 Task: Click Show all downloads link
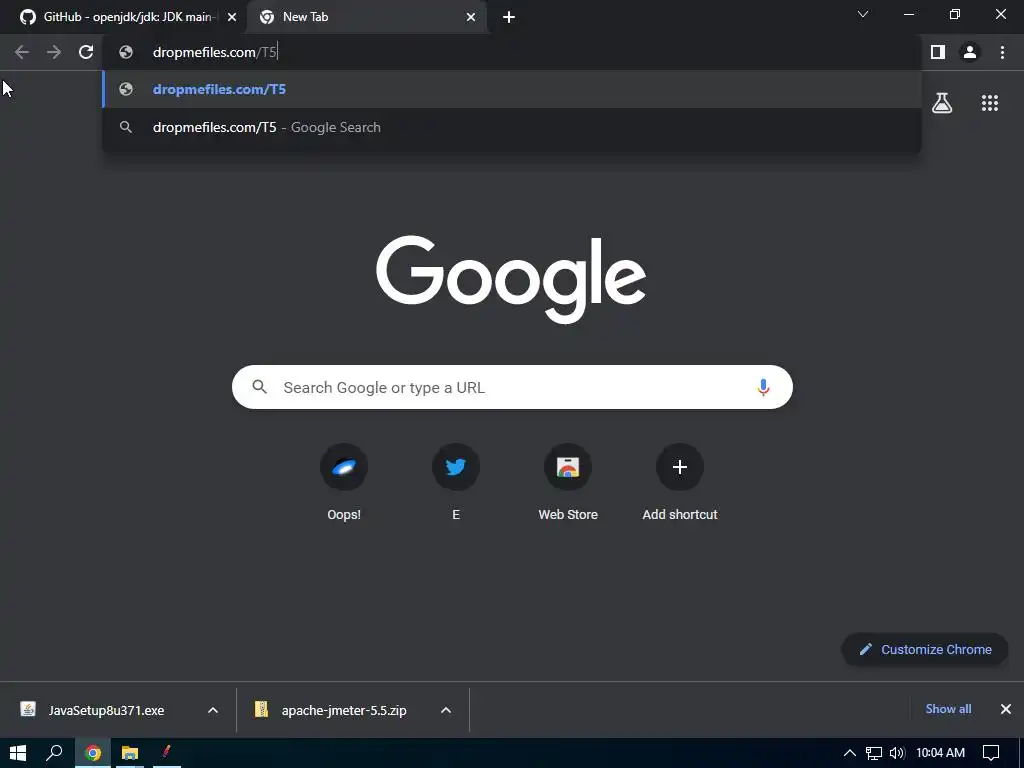948,709
